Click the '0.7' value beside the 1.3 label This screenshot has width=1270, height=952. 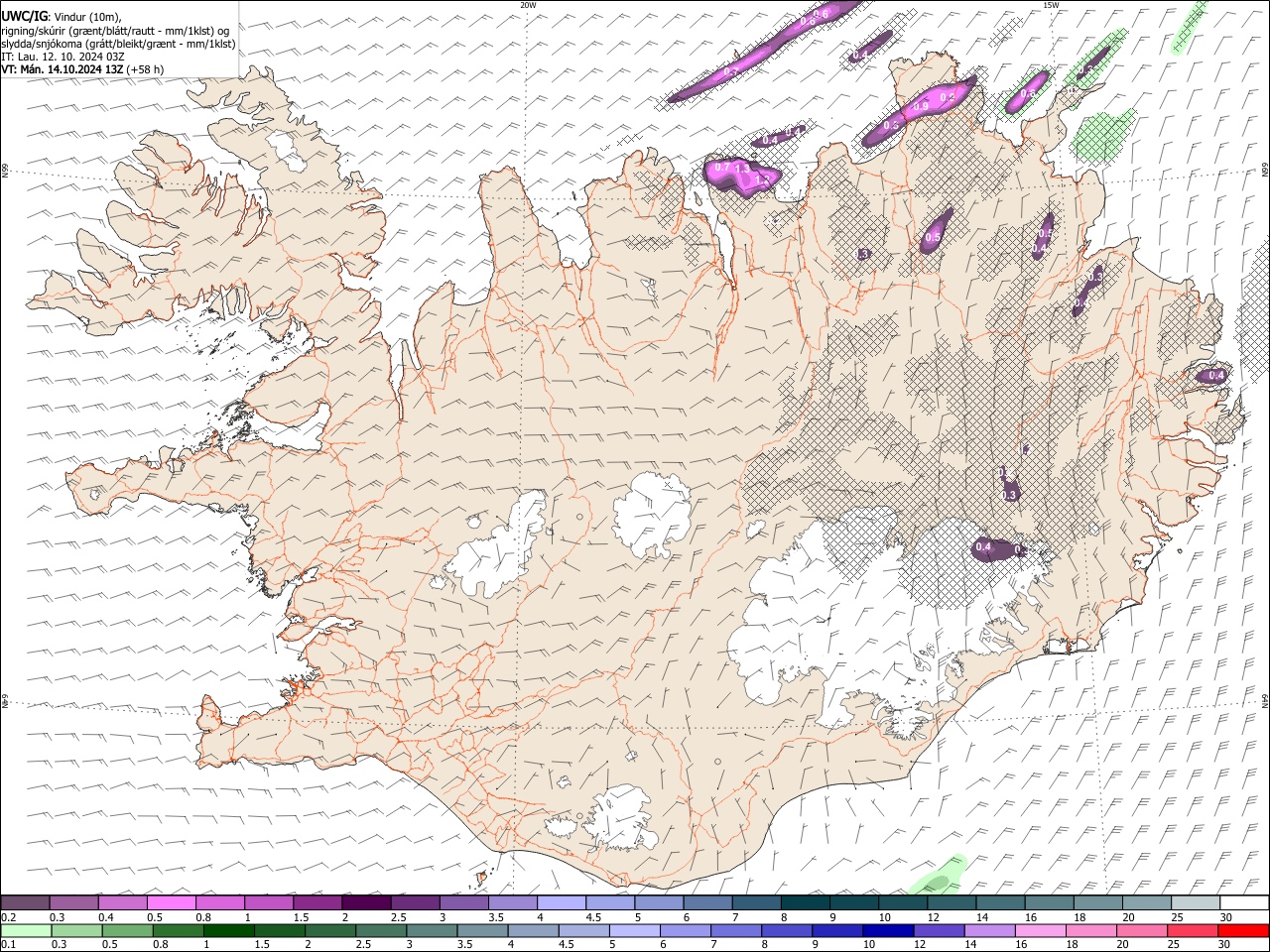click(722, 167)
